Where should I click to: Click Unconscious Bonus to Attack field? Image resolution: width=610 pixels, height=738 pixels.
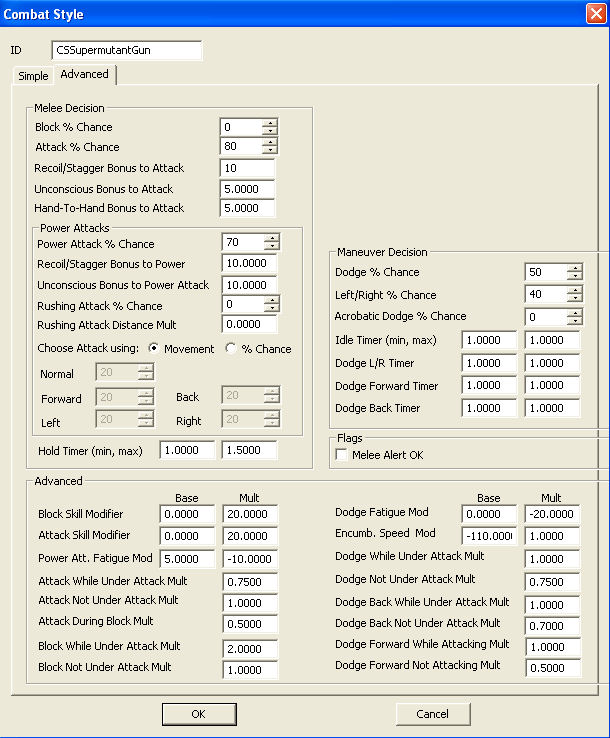tap(248, 189)
